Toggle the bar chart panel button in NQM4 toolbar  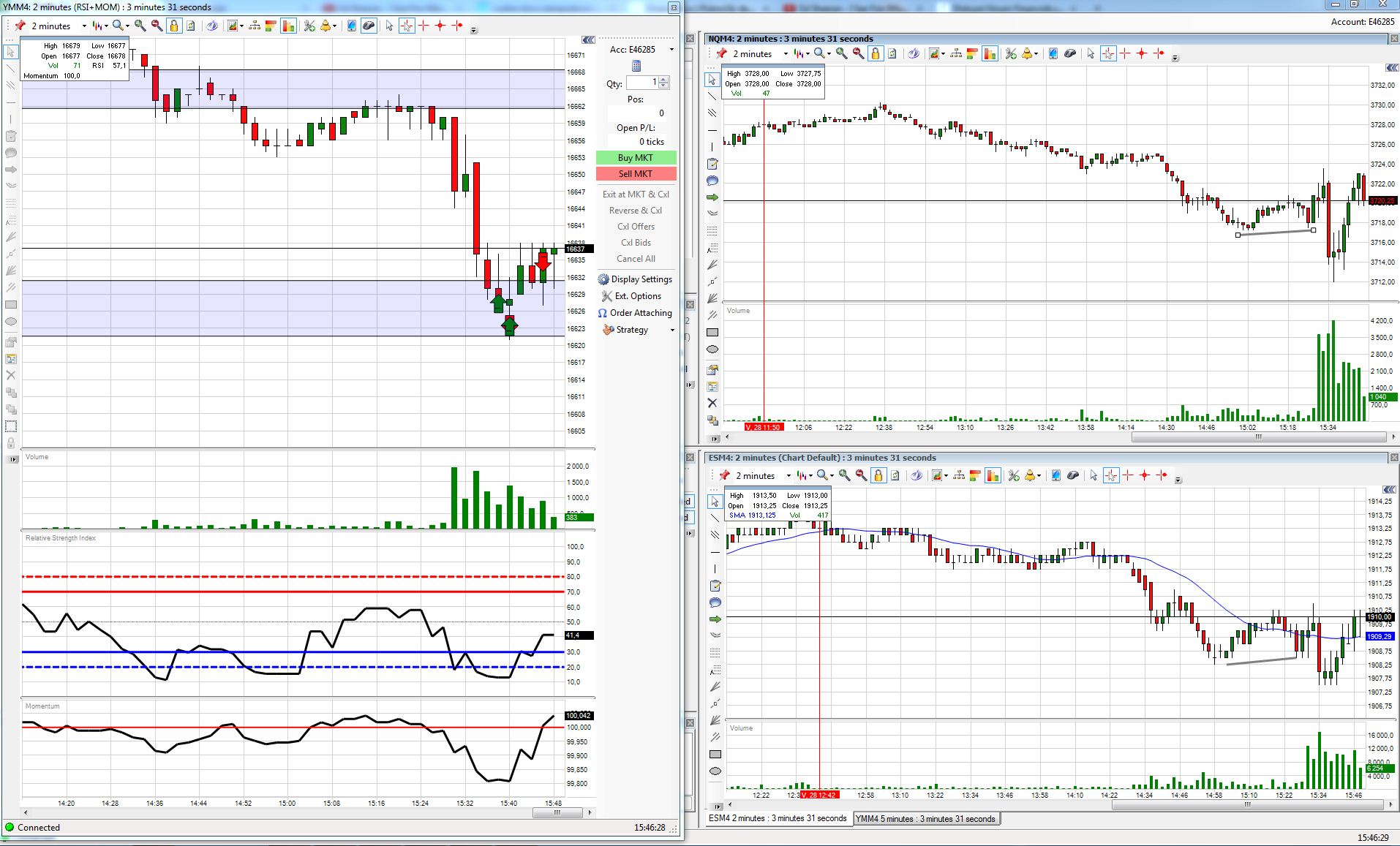pos(990,53)
